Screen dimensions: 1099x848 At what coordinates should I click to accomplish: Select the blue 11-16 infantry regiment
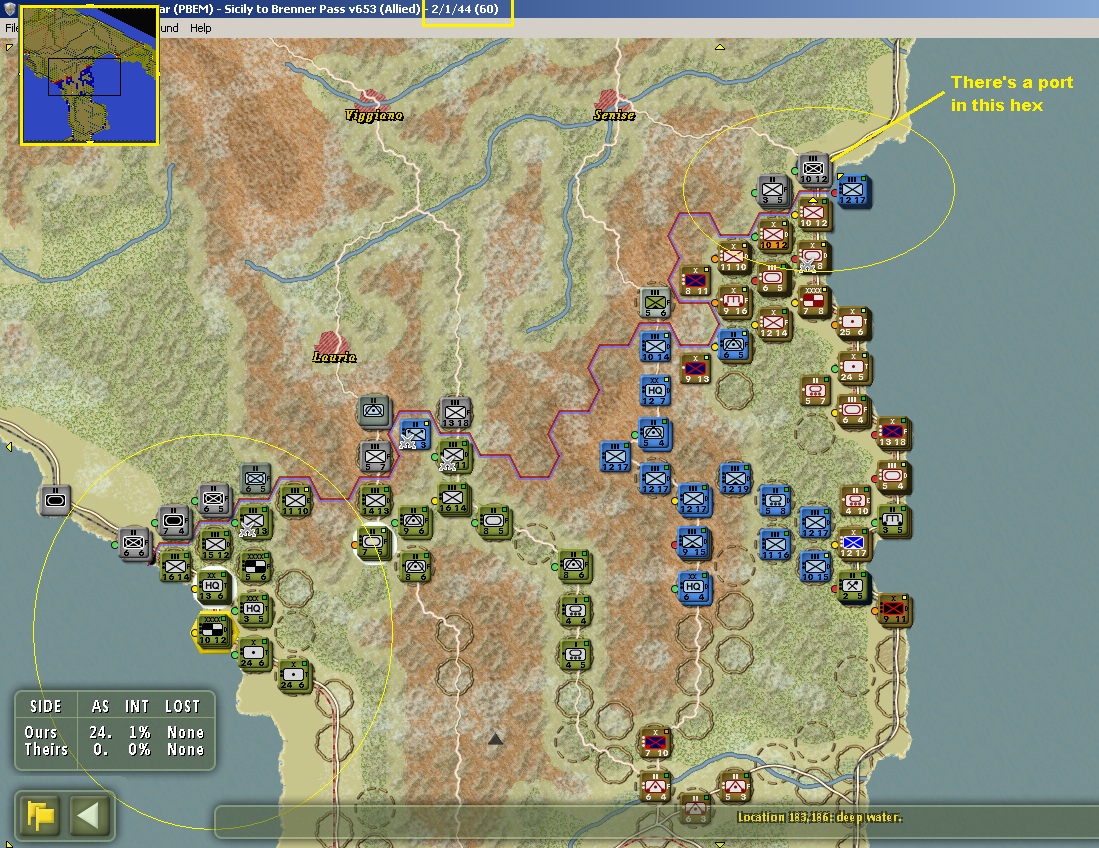pos(775,545)
